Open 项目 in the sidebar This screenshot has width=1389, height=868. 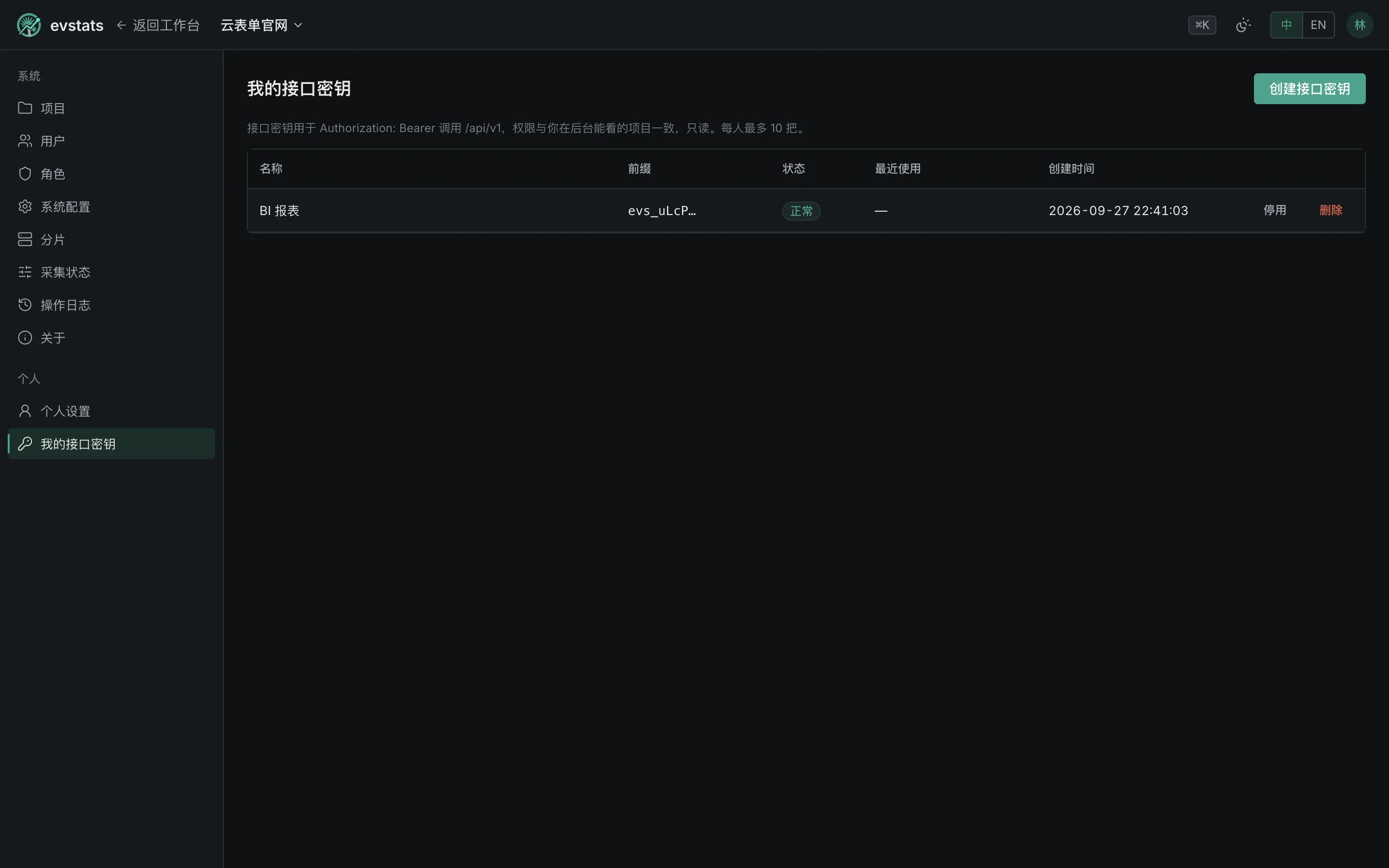click(111, 108)
